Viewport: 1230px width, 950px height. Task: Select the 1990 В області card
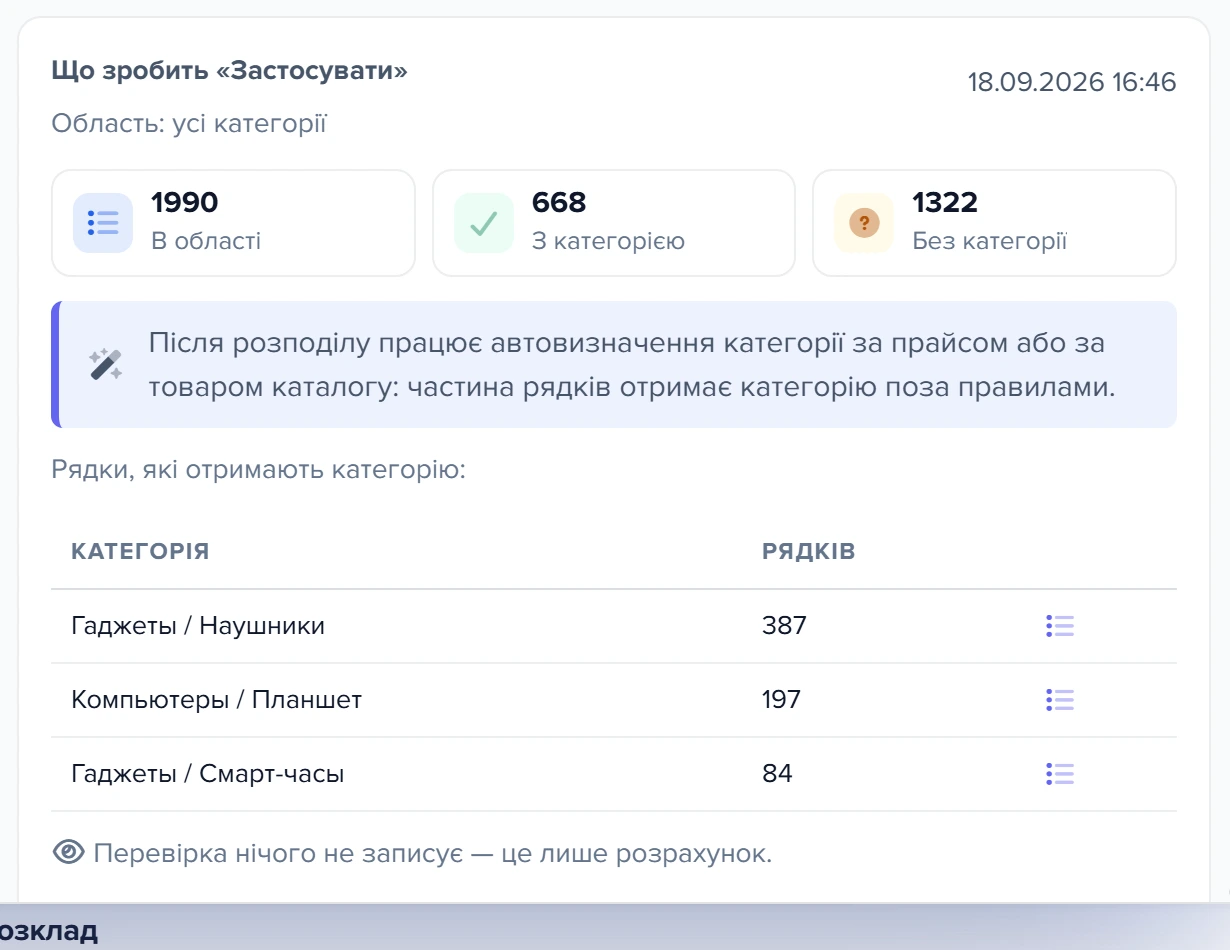233,223
